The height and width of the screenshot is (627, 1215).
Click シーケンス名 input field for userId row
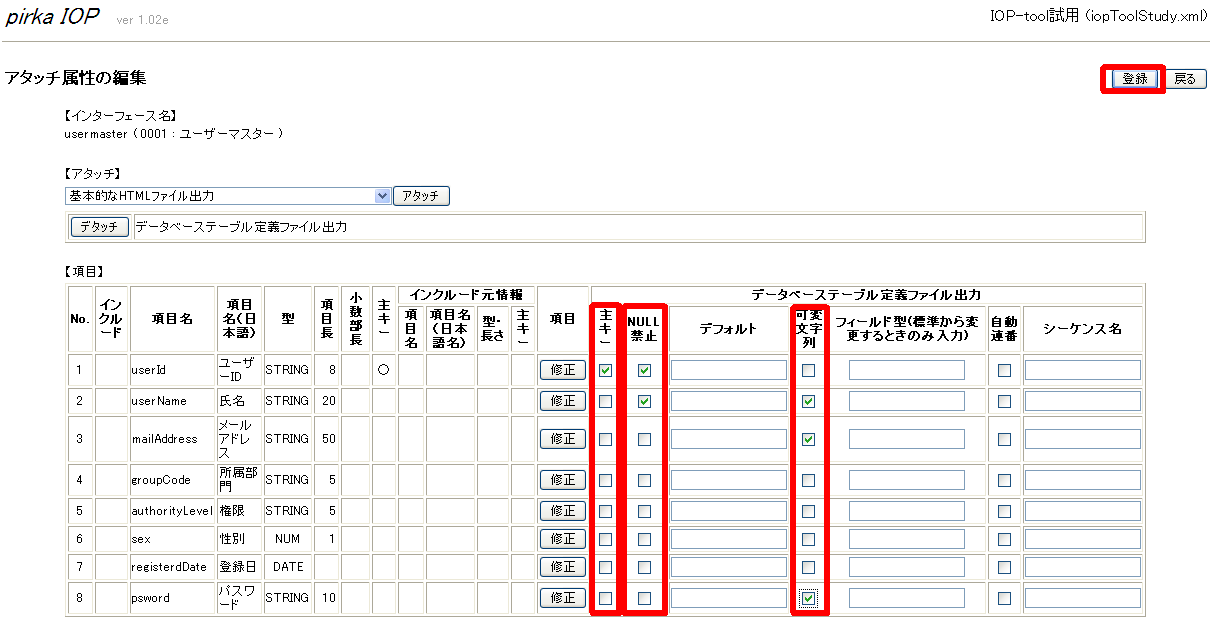(x=1082, y=370)
